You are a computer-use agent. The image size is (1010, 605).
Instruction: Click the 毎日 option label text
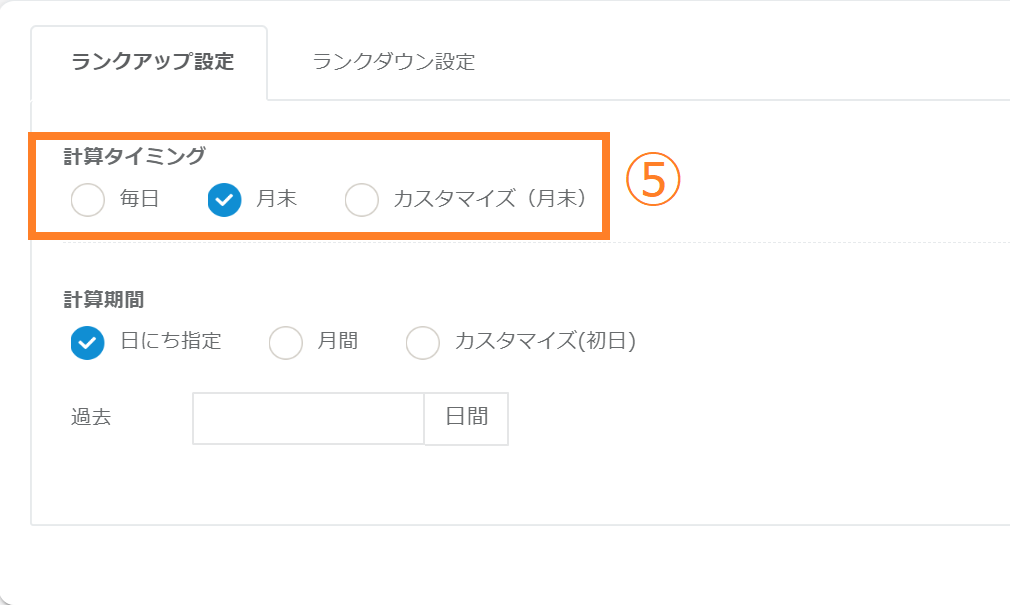pos(140,200)
